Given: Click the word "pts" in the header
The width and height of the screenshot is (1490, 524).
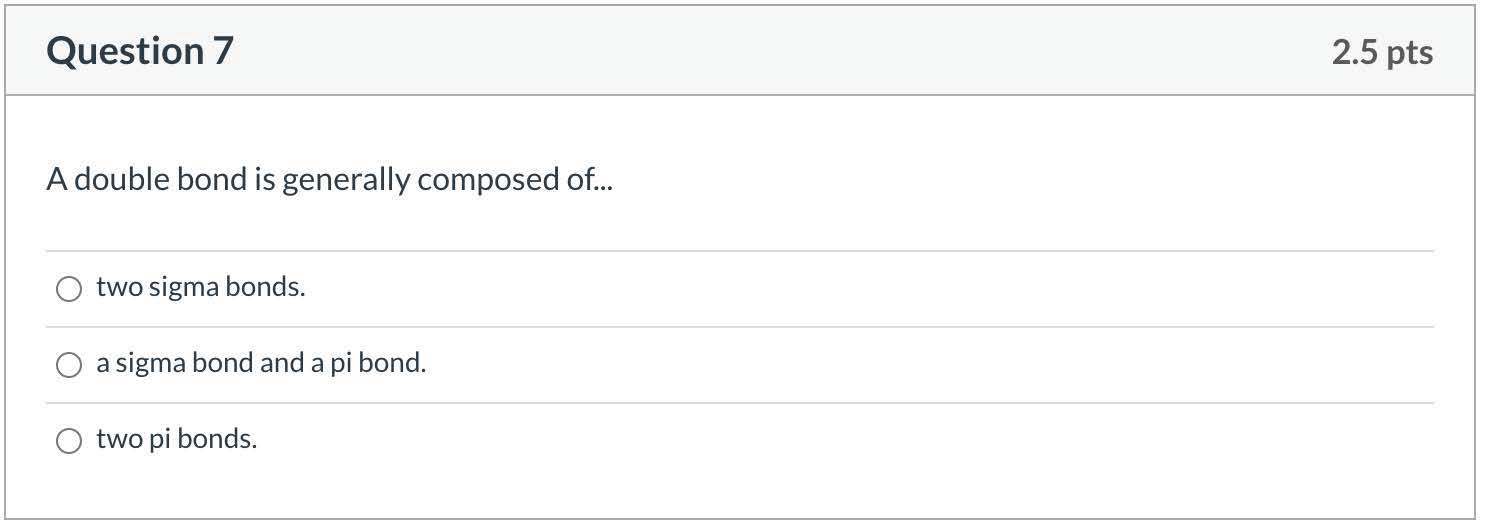Looking at the screenshot, I should [x=1410, y=52].
